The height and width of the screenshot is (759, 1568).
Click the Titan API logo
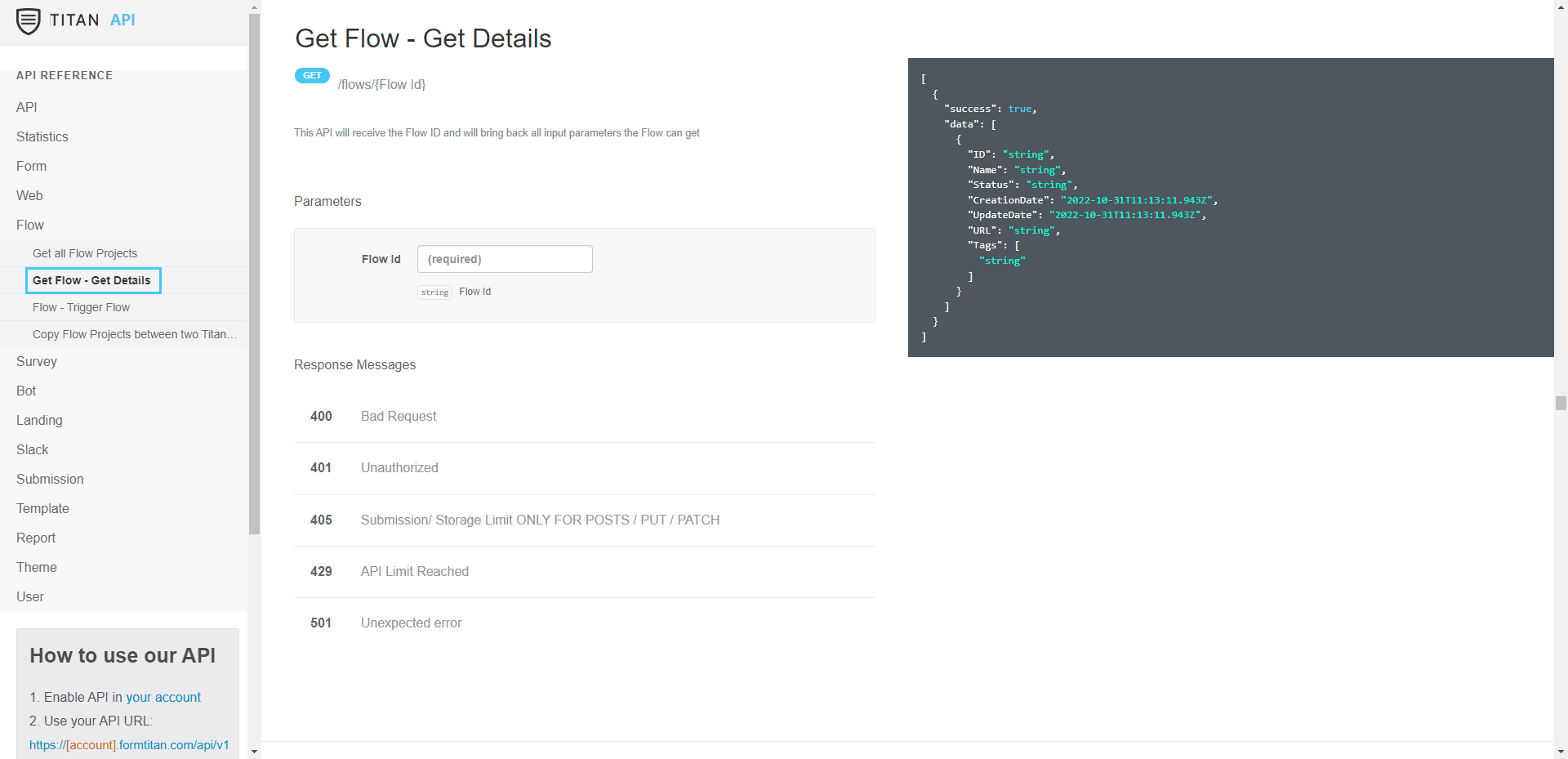click(75, 20)
